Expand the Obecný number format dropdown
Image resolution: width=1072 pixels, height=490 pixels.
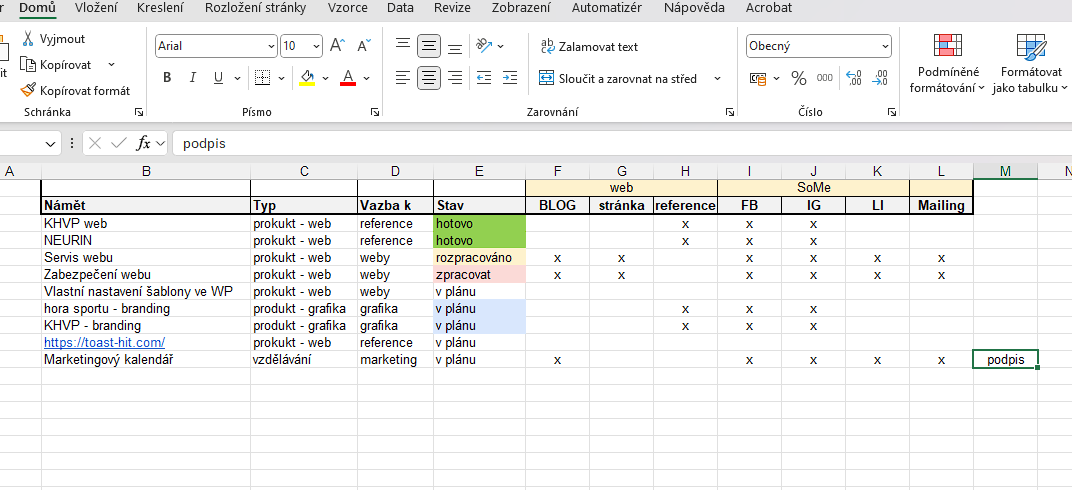(884, 46)
